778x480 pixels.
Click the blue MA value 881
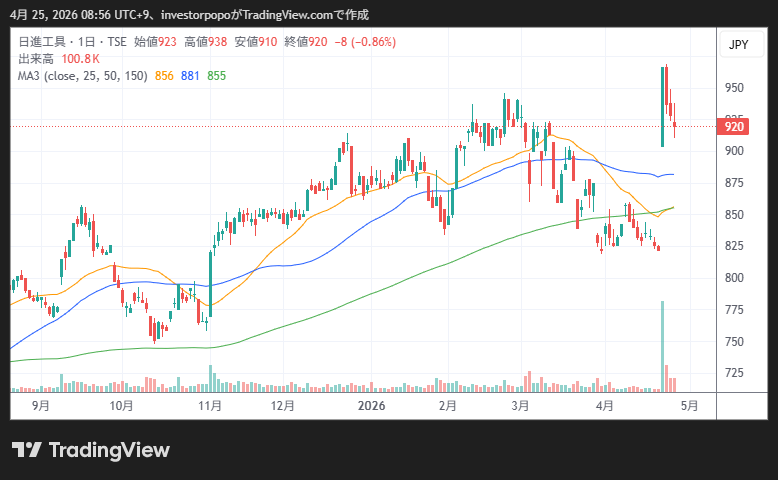click(190, 76)
